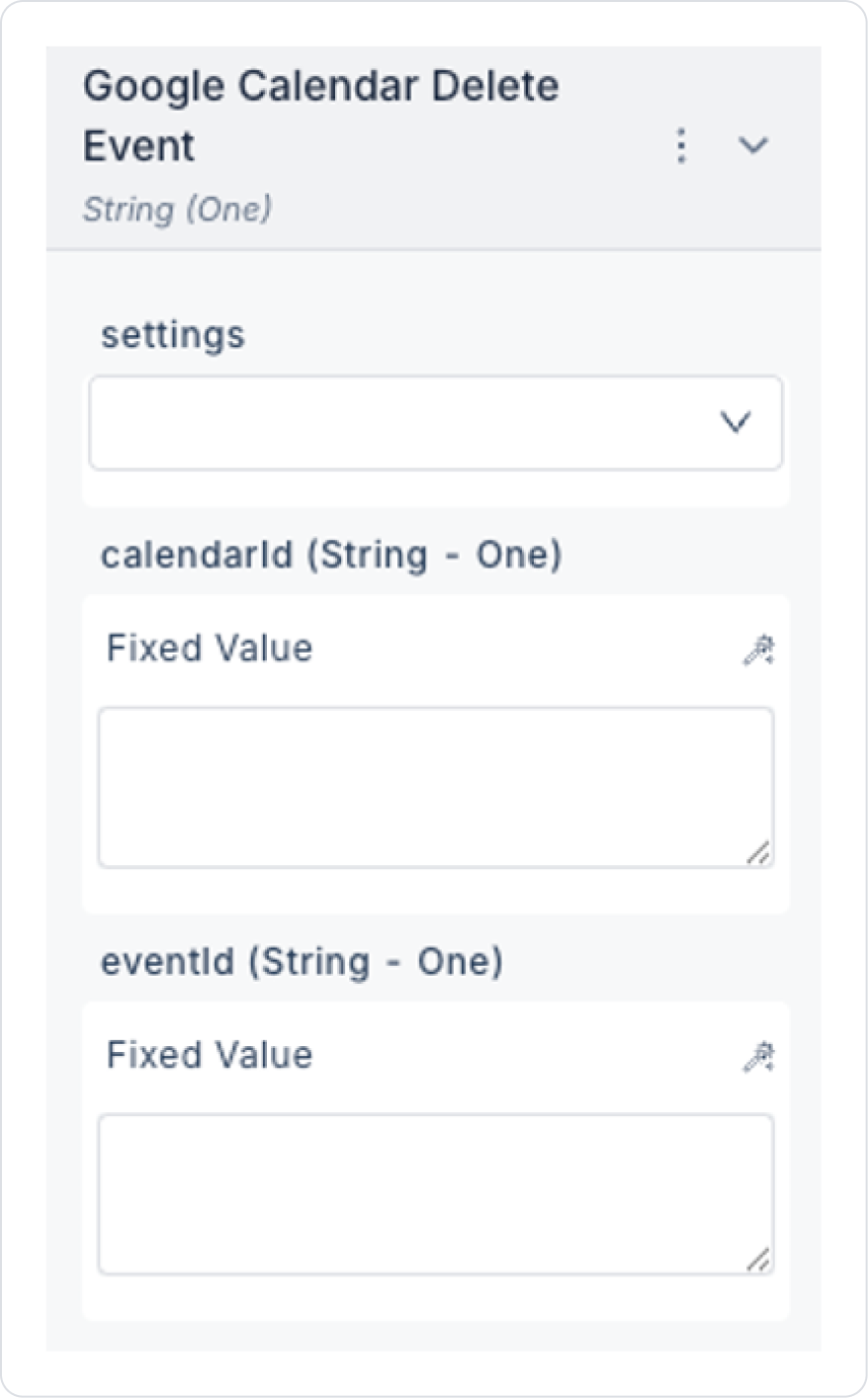The width and height of the screenshot is (868, 1398).
Task: Click empty space beside the calendarId heading
Action: click(682, 555)
